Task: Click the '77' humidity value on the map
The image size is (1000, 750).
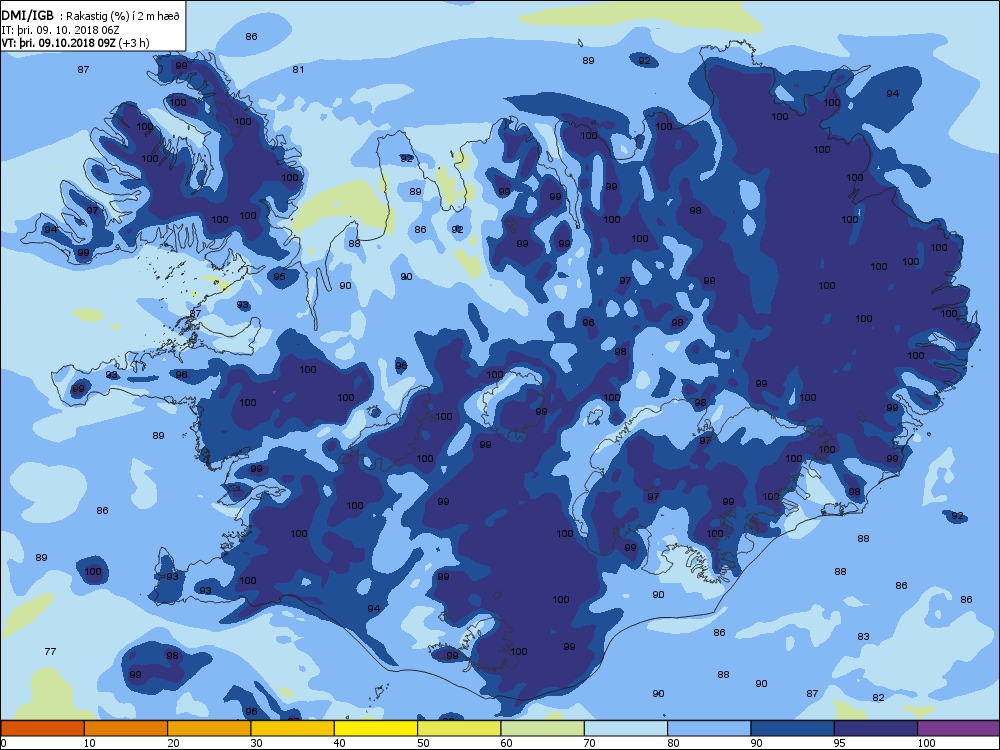Action: point(50,651)
